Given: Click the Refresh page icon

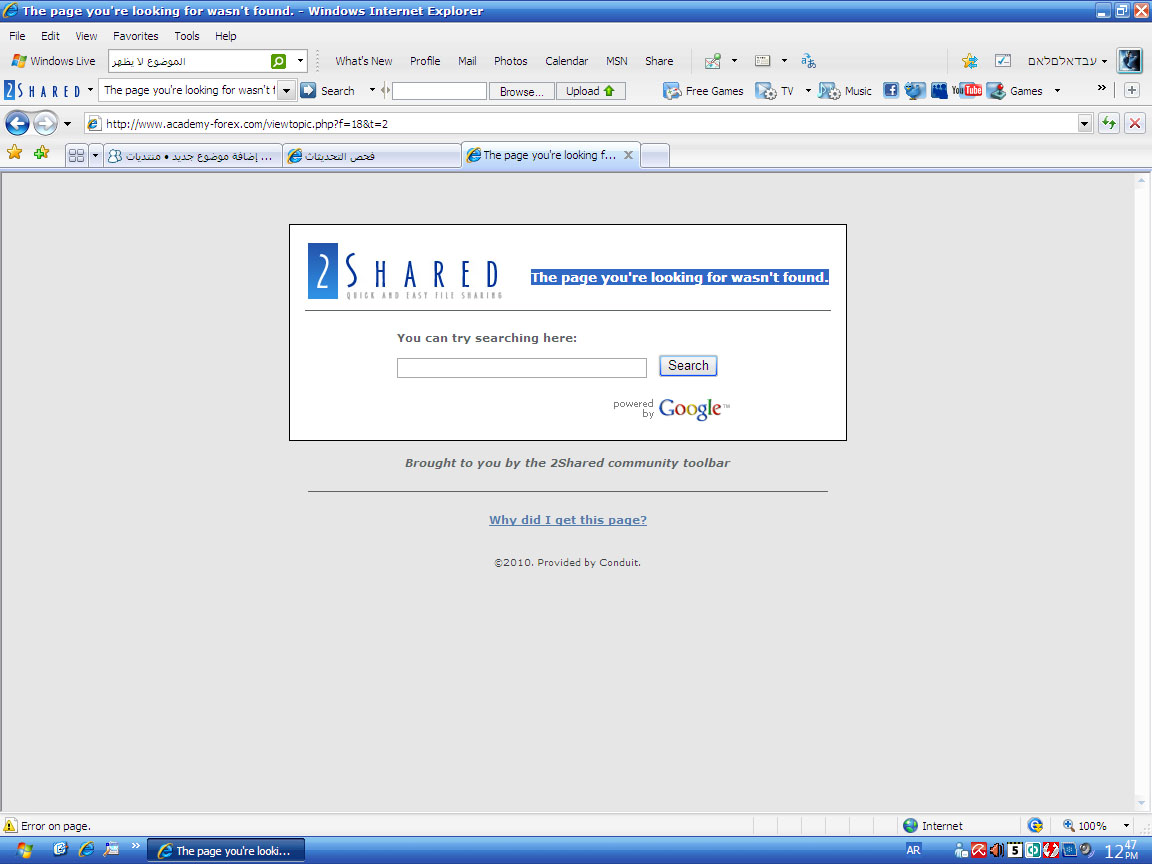Looking at the screenshot, I should click(1109, 124).
